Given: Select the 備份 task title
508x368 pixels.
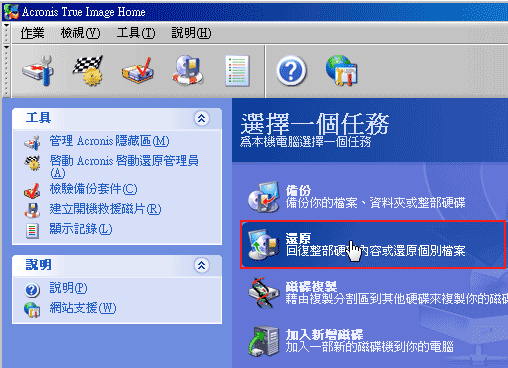Looking at the screenshot, I should pos(298,191).
